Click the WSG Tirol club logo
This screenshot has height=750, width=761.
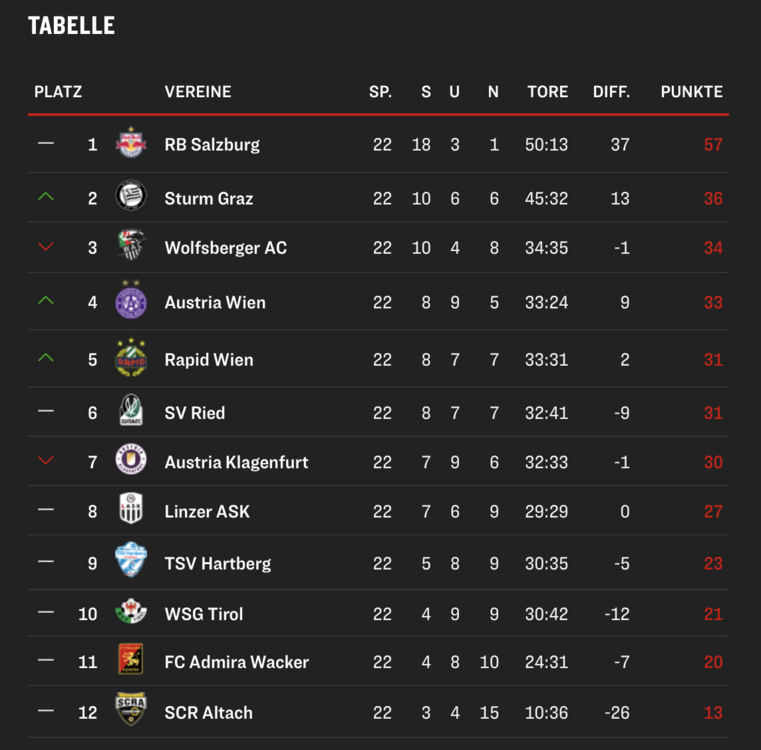point(131,611)
